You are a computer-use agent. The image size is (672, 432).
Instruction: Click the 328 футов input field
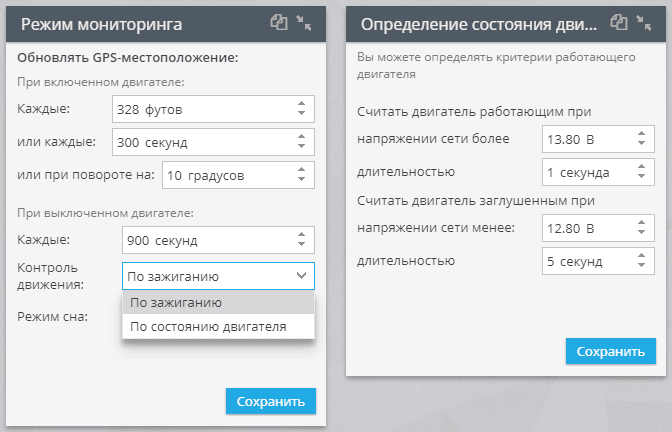coord(213,109)
